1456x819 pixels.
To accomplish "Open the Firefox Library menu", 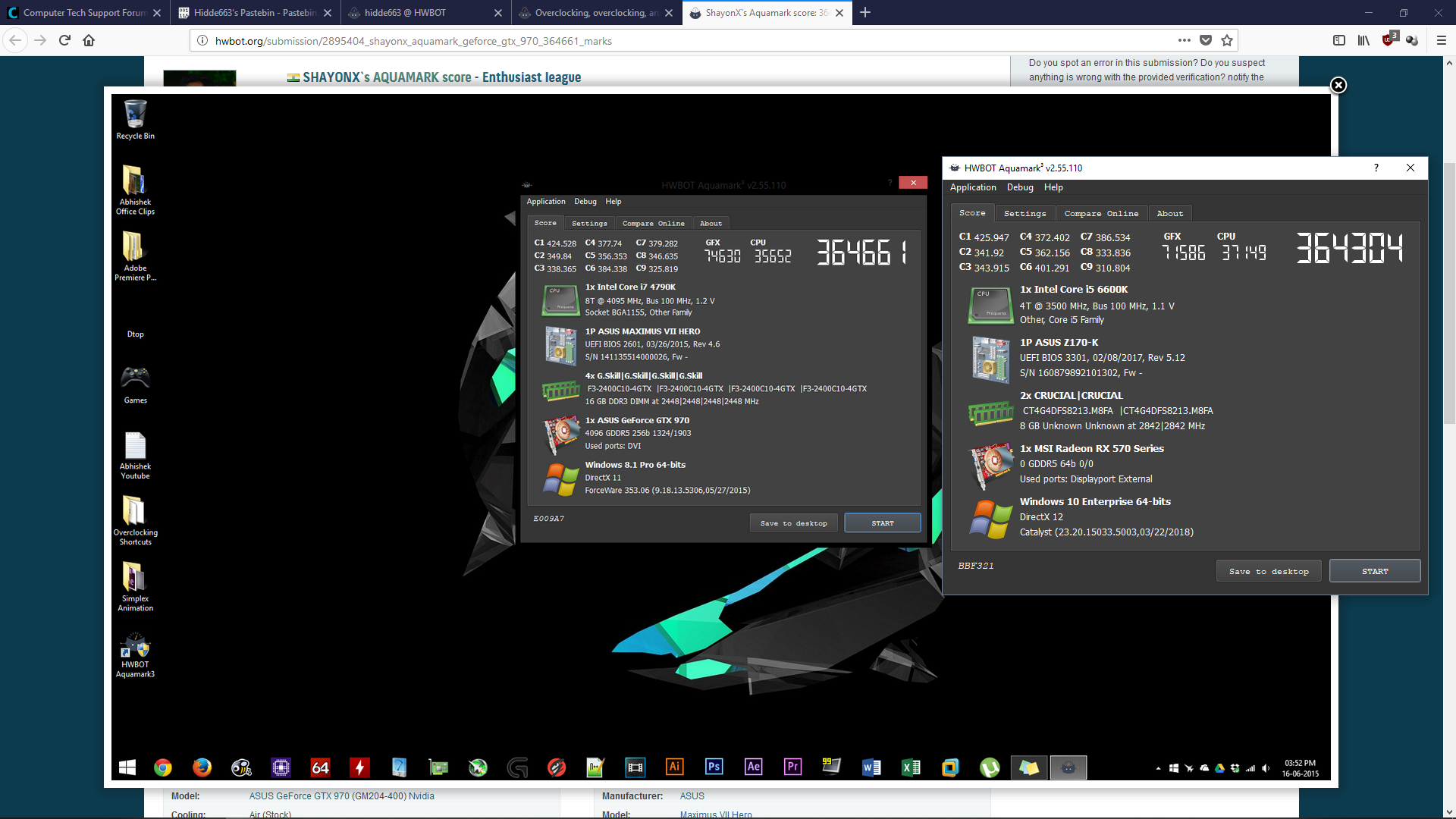I will point(1363,40).
